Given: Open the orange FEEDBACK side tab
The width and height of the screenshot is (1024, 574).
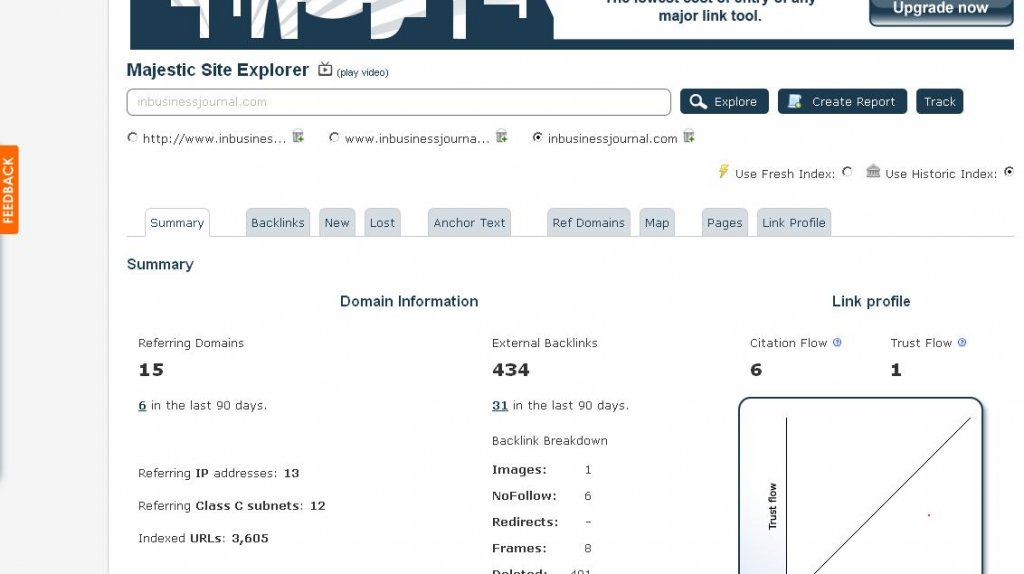Looking at the screenshot, I should coord(8,189).
